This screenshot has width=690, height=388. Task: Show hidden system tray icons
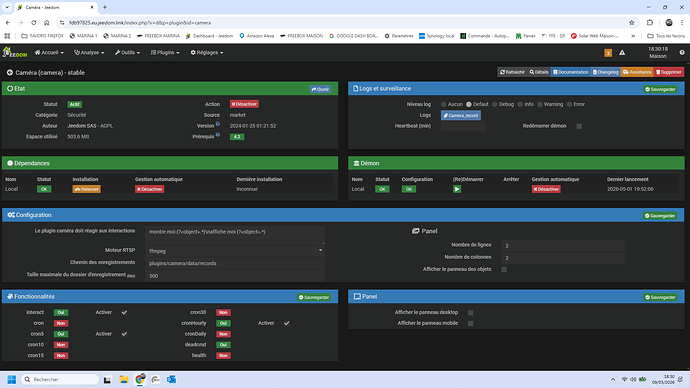pos(613,379)
